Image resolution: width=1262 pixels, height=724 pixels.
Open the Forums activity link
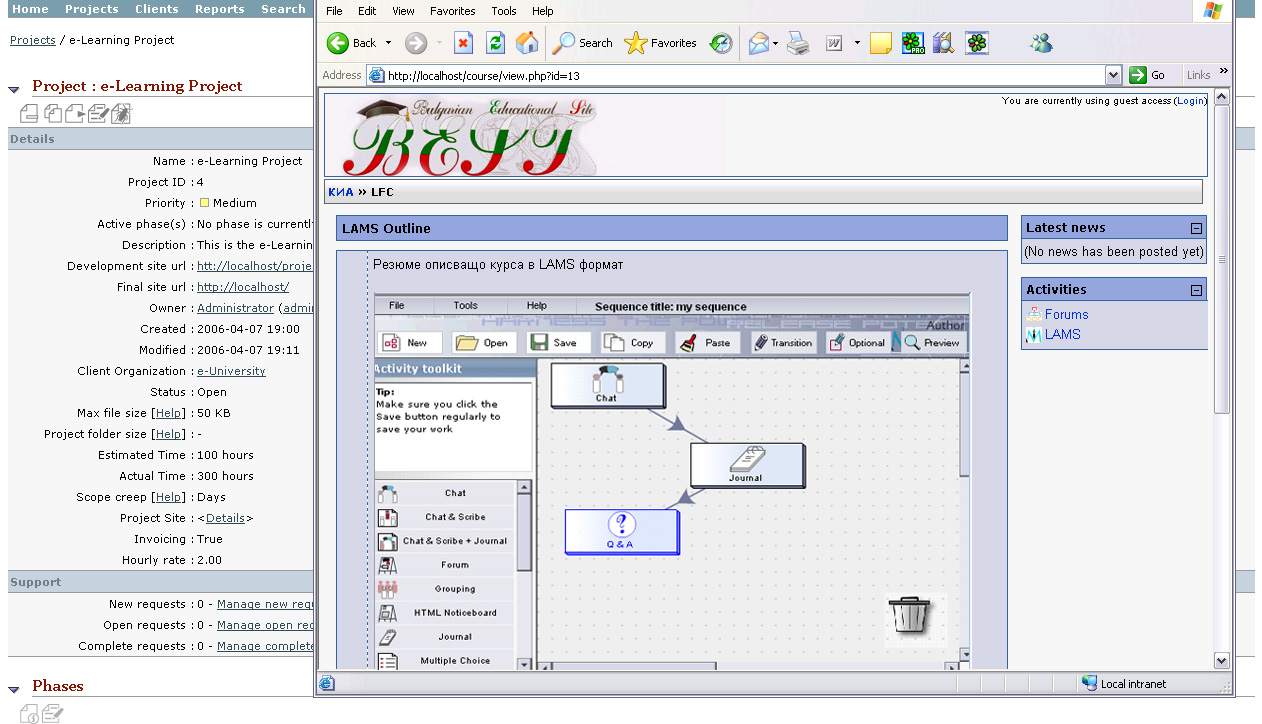click(x=1066, y=314)
